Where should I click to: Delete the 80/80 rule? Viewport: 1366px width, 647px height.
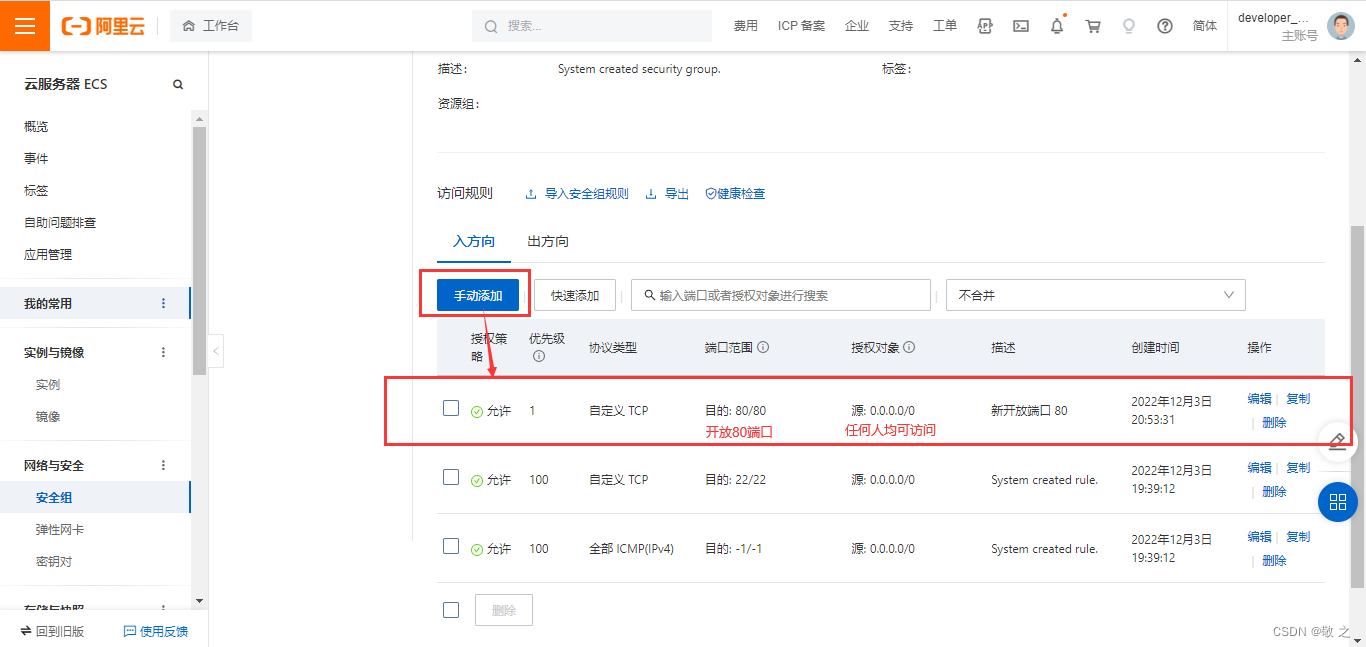[x=1274, y=423]
